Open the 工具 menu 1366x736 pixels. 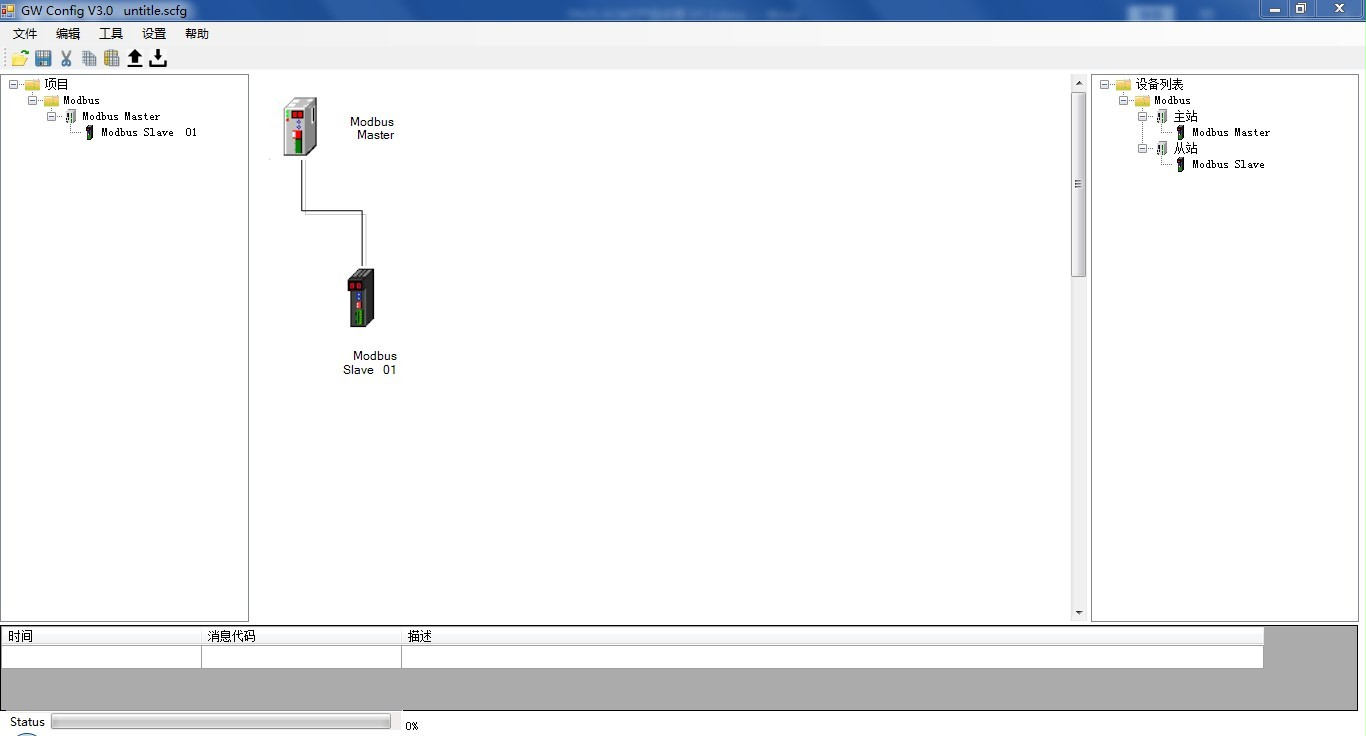[x=111, y=34]
